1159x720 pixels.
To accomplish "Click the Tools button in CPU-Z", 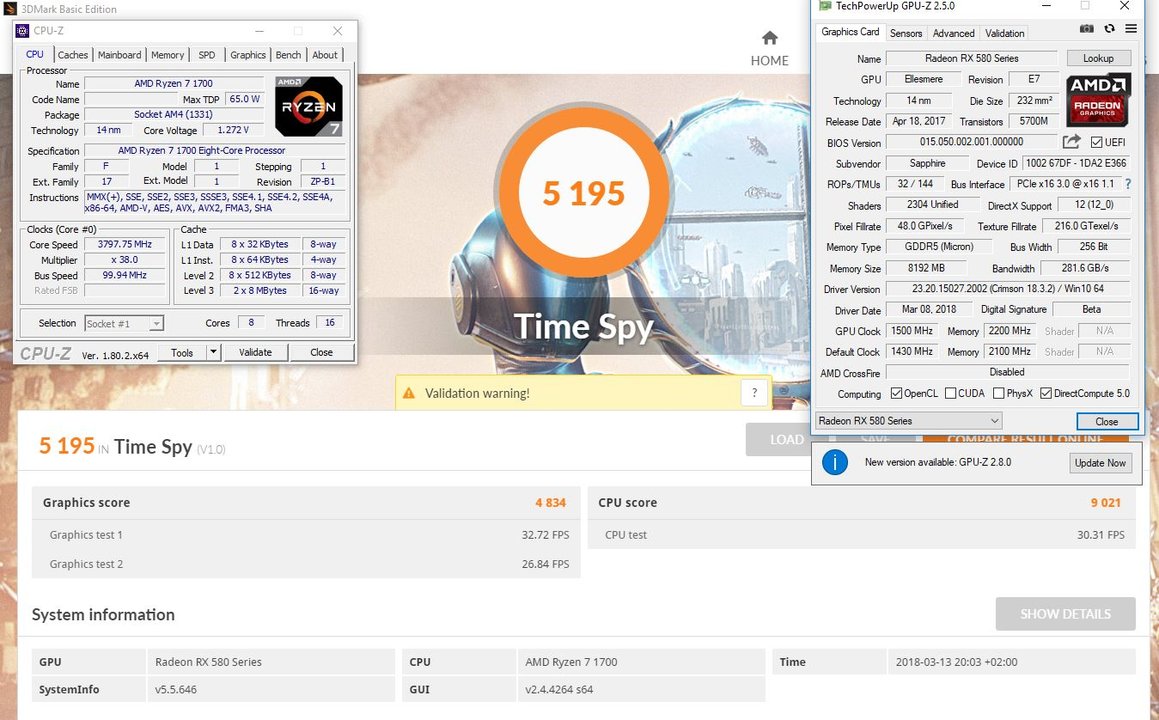I will 182,352.
